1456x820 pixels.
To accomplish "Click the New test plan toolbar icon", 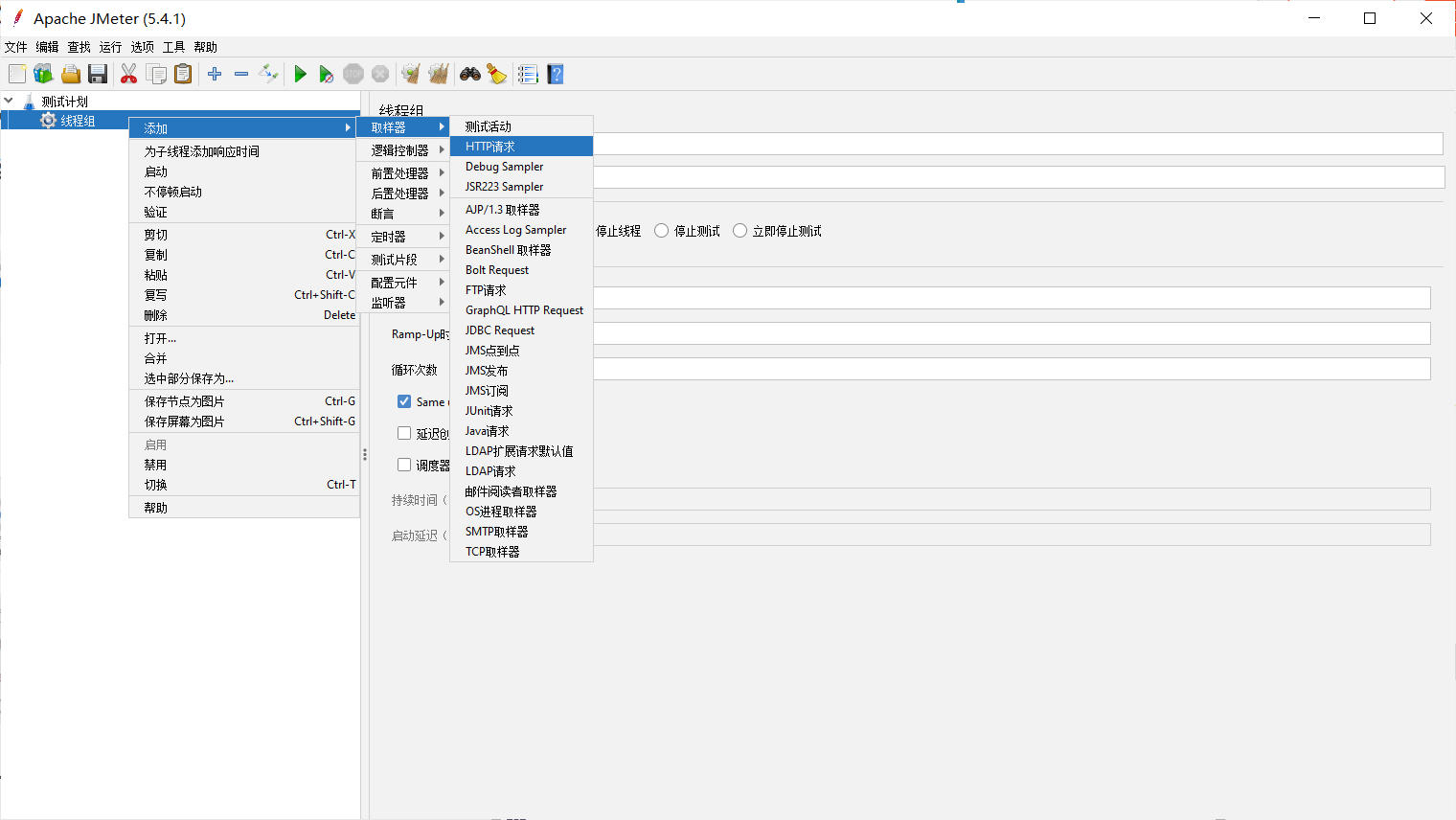I will point(17,74).
